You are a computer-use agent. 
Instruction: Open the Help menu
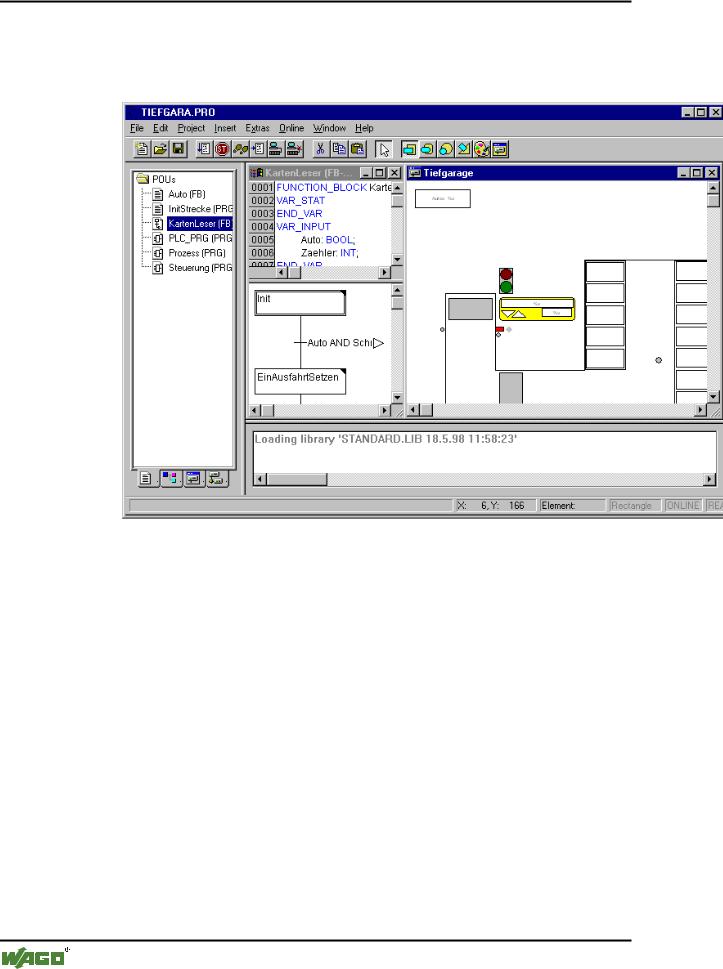point(364,128)
